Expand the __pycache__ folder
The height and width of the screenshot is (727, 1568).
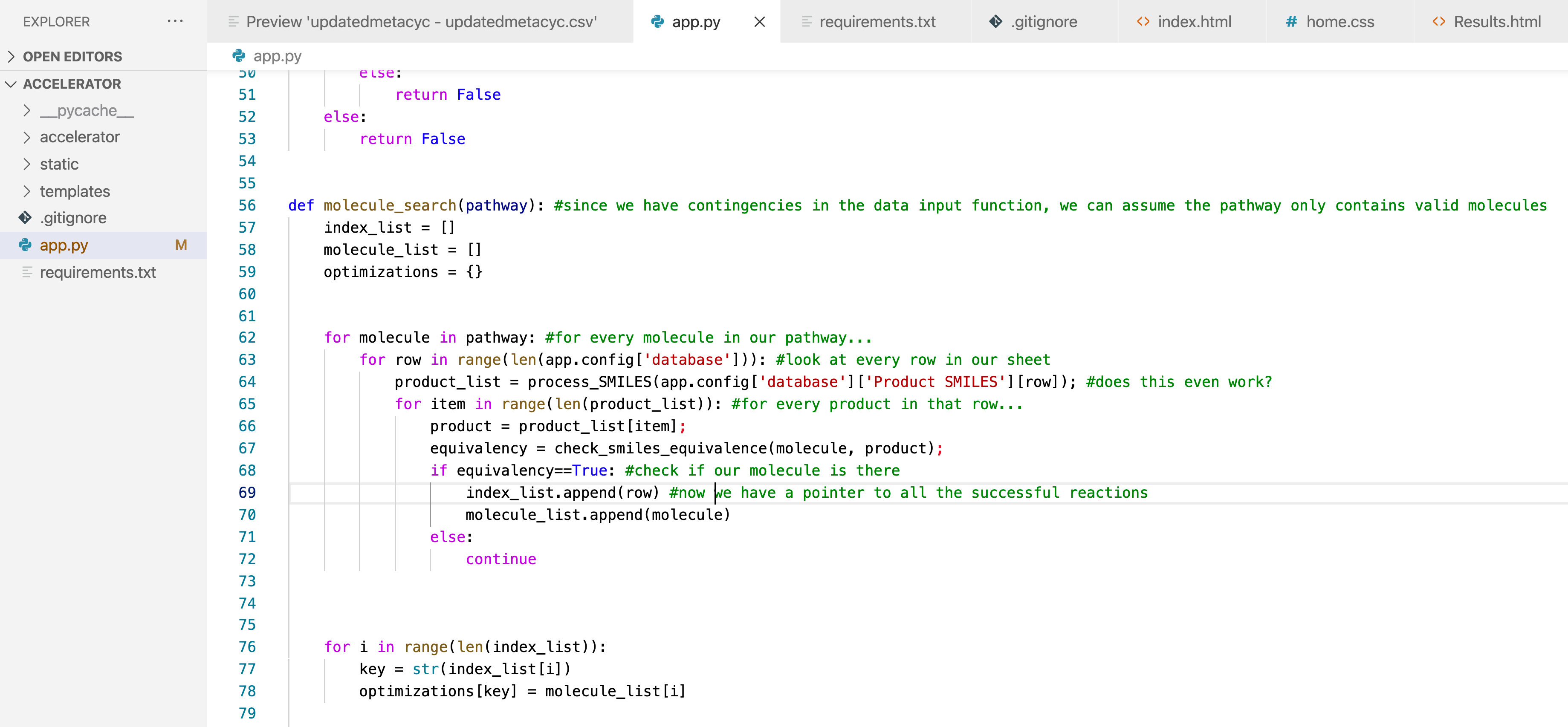point(27,111)
